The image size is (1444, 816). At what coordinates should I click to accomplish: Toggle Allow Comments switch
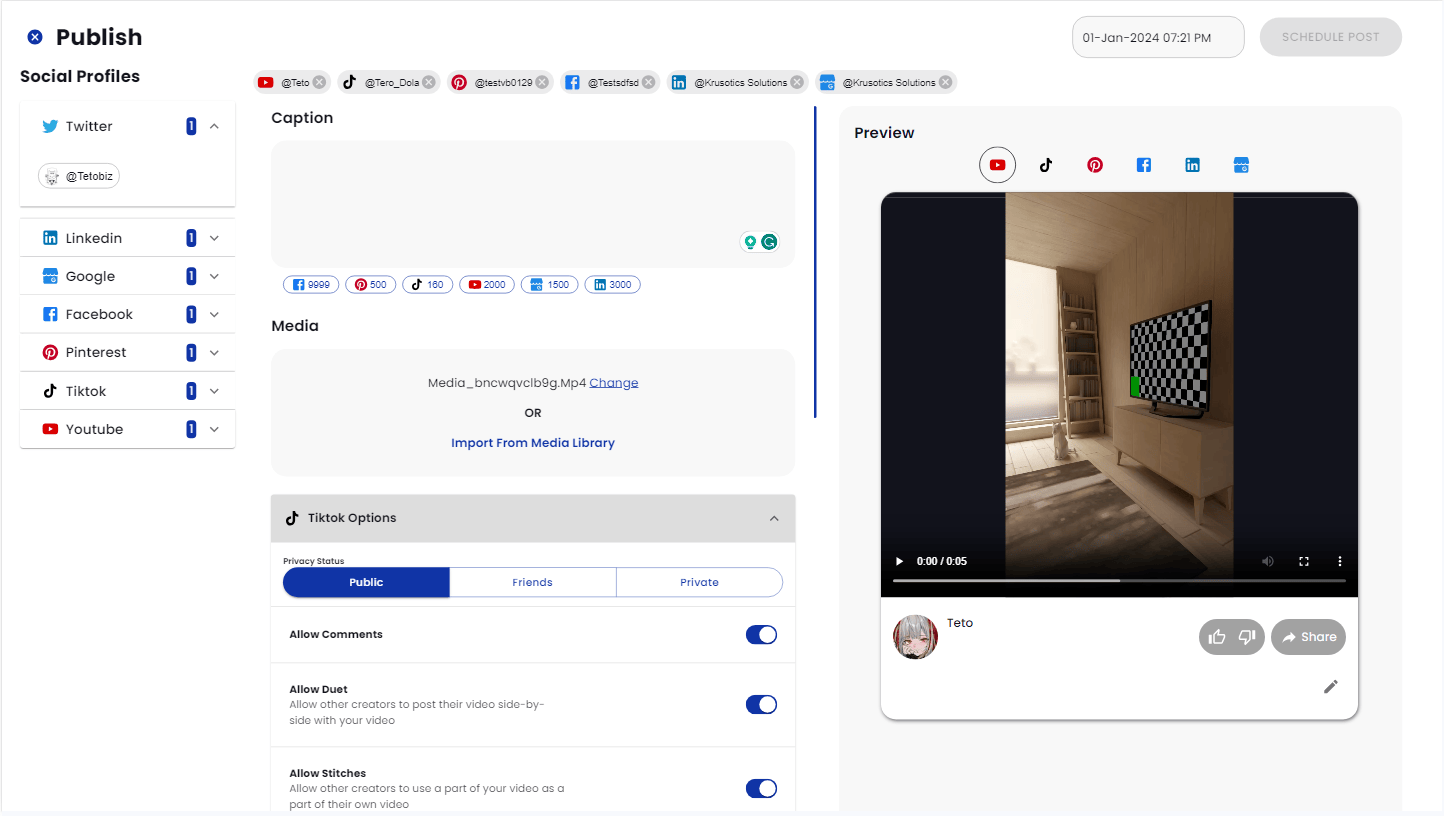pos(761,635)
